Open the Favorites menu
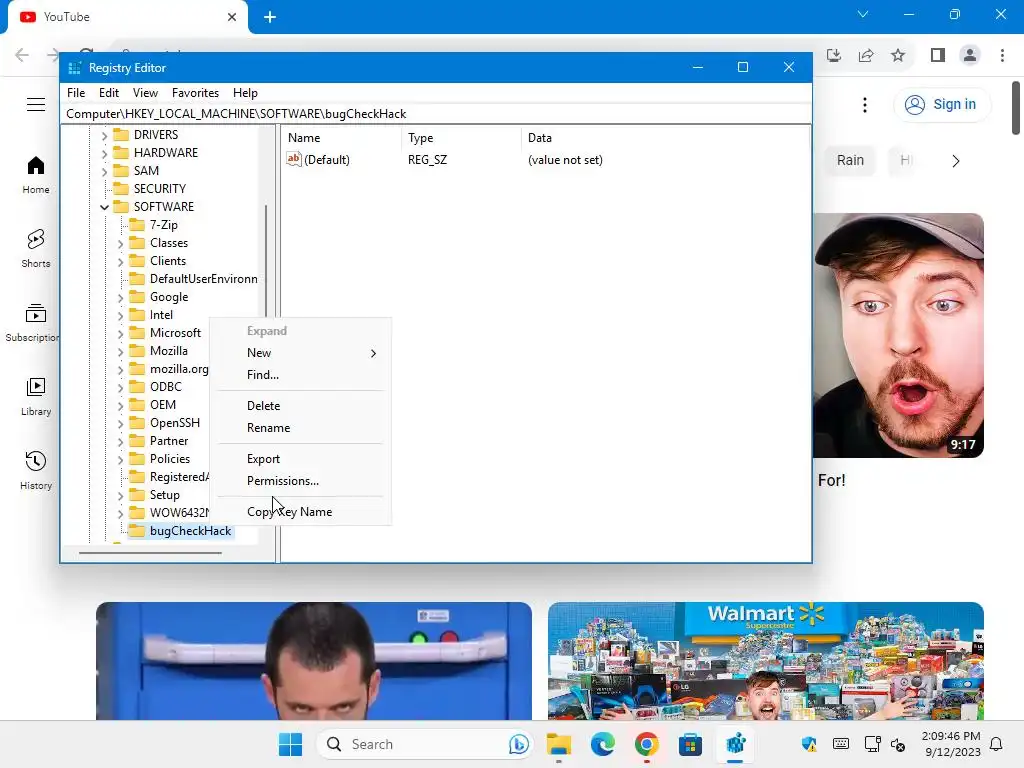The height and width of the screenshot is (768, 1024). point(195,93)
